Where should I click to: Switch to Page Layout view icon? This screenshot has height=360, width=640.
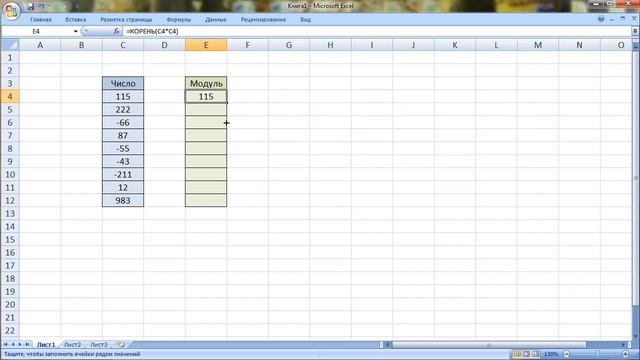coord(526,354)
